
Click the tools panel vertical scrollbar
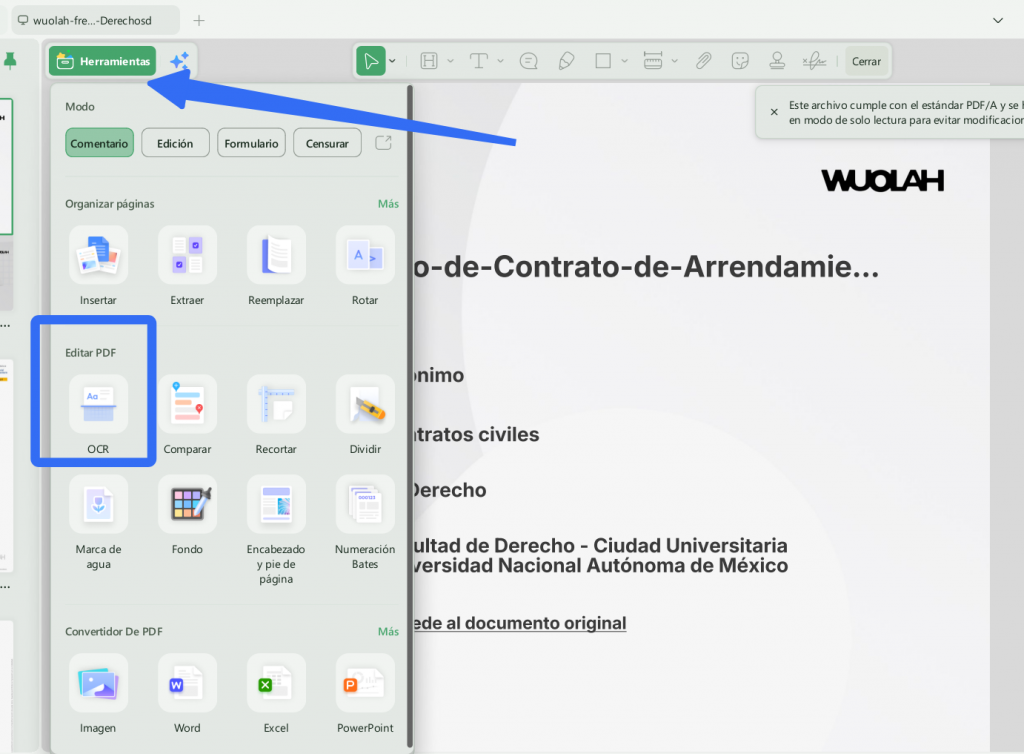[409, 416]
